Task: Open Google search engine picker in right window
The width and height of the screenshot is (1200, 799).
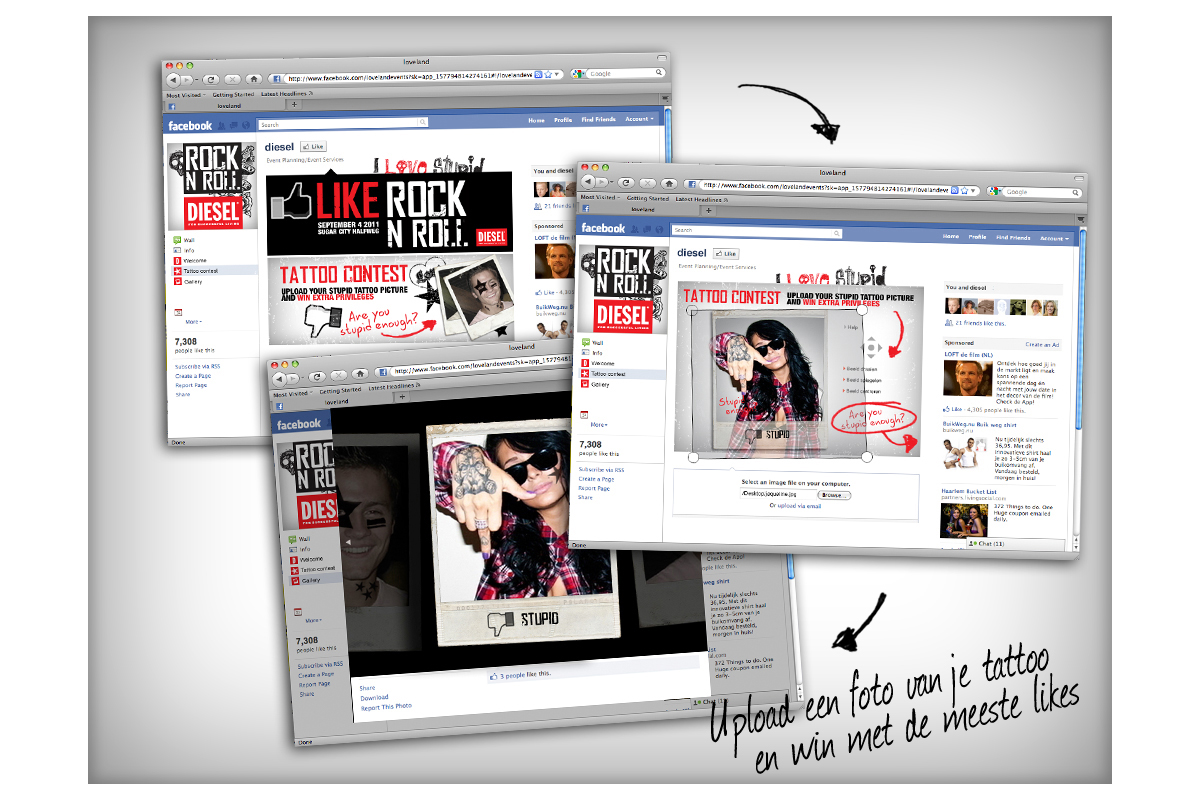Action: (995, 190)
